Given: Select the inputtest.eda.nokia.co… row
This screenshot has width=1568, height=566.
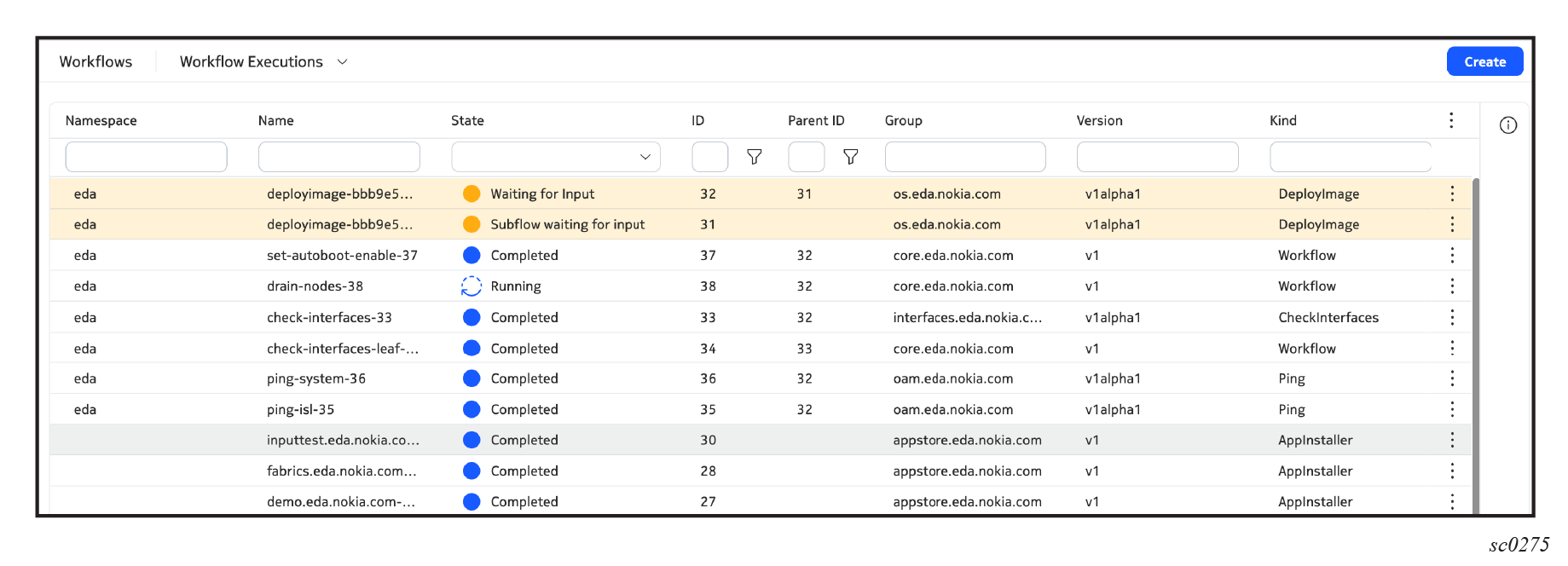Looking at the screenshot, I should click(343, 441).
